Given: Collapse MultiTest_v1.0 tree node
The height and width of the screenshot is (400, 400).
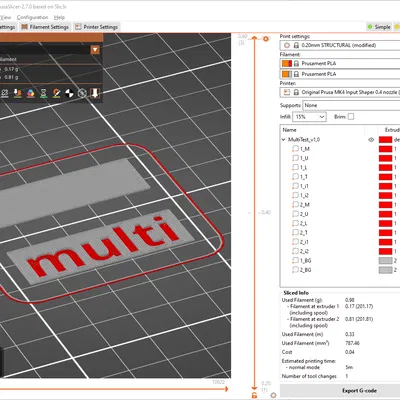Looking at the screenshot, I should pos(284,140).
